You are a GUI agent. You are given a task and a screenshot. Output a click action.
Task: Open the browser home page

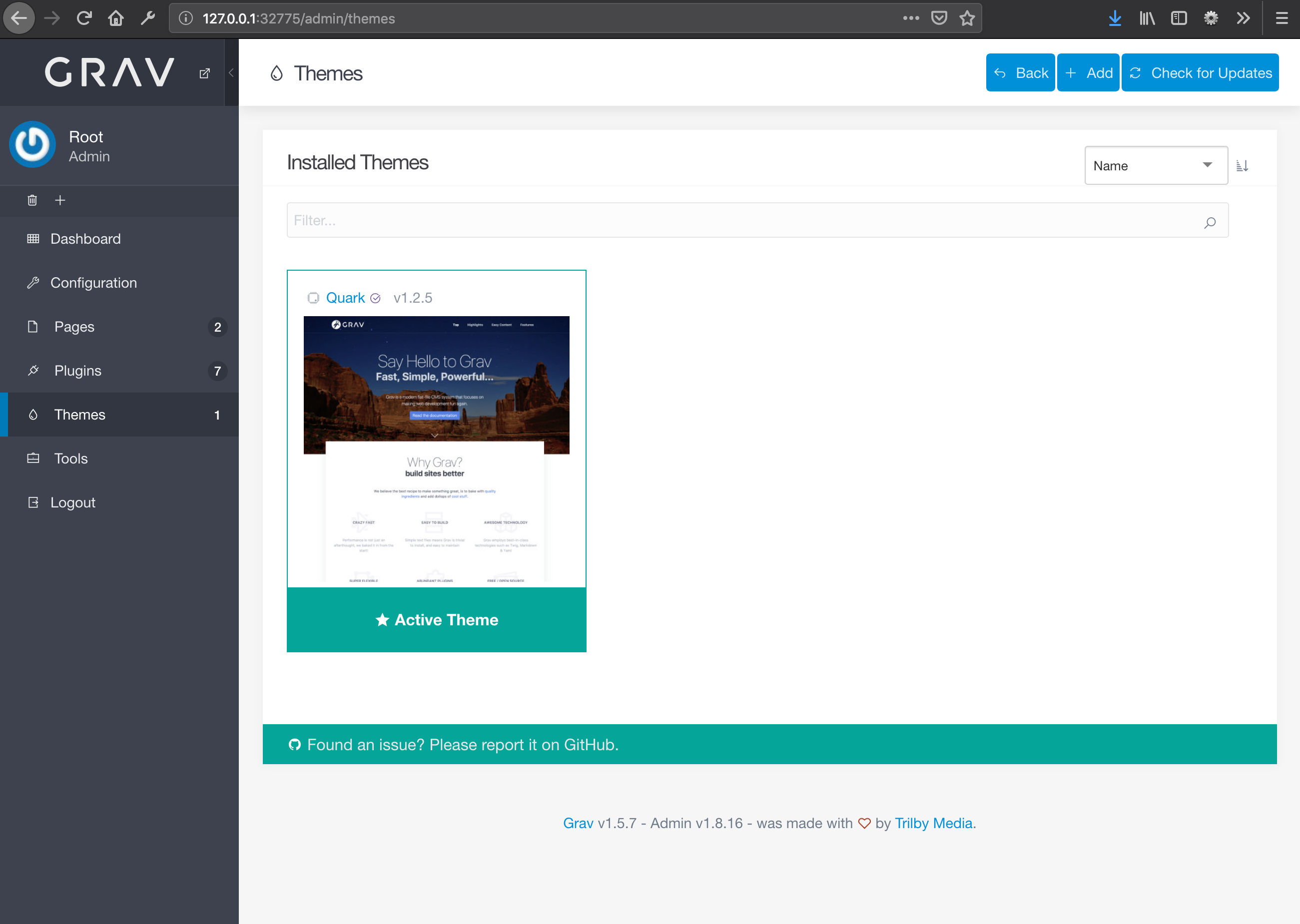[x=116, y=18]
